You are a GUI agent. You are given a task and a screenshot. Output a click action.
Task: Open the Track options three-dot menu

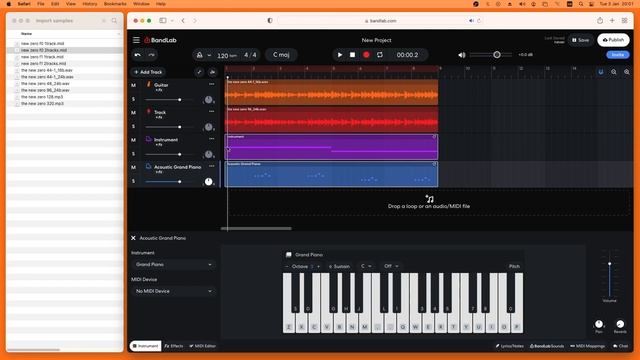pyautogui.click(x=211, y=111)
